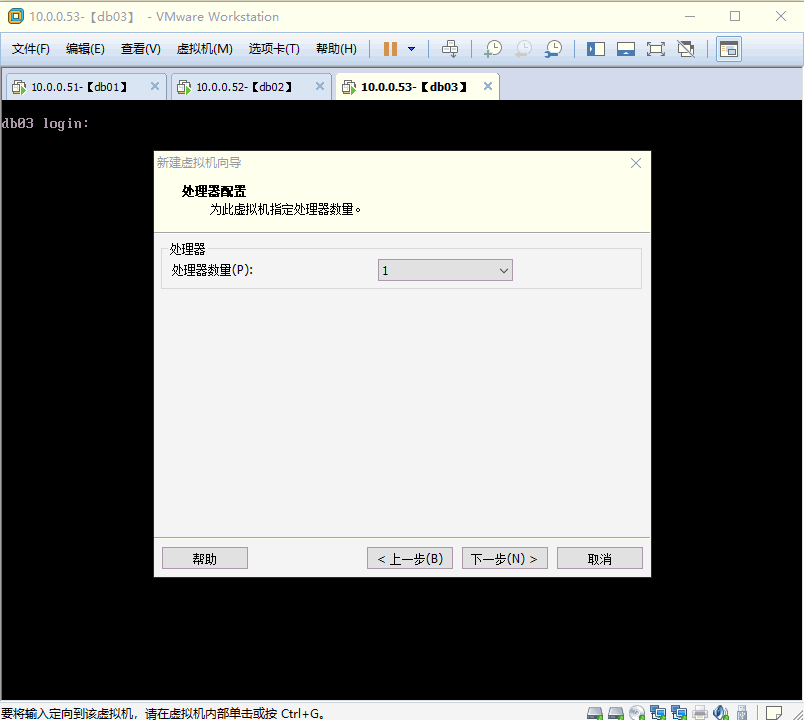
Task: Click the virtual printer status icon
Action: pos(700,712)
